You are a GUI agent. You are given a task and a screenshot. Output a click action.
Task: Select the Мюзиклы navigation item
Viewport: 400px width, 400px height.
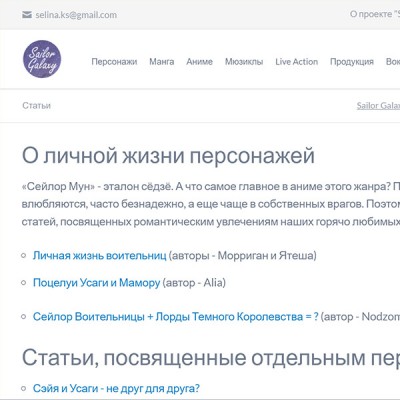pyautogui.click(x=244, y=62)
